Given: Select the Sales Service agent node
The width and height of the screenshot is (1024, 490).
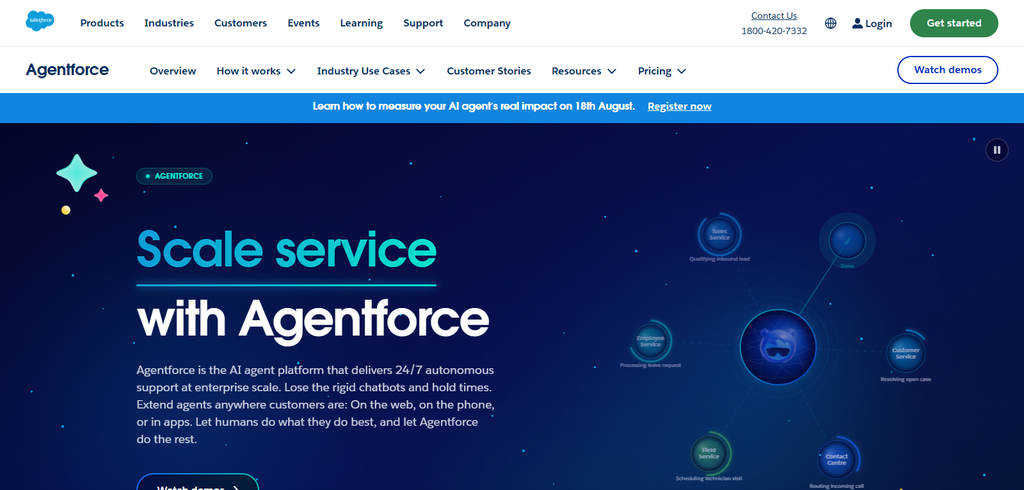Looking at the screenshot, I should pos(719,235).
